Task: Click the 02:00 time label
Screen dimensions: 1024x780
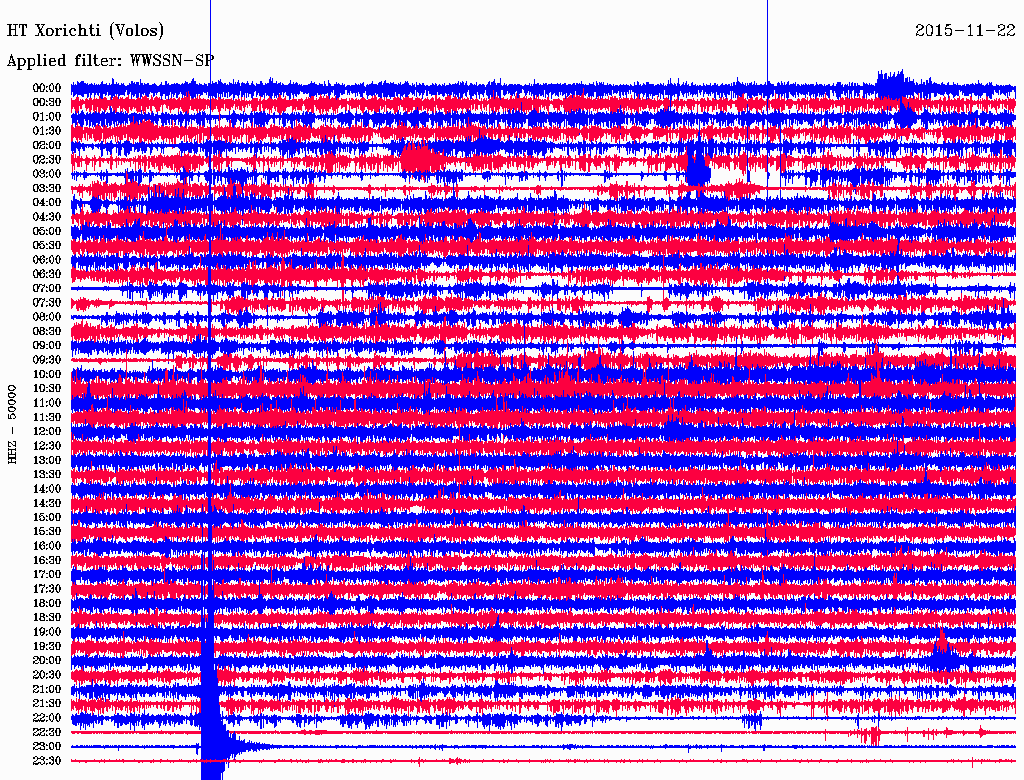Action: tap(46, 145)
